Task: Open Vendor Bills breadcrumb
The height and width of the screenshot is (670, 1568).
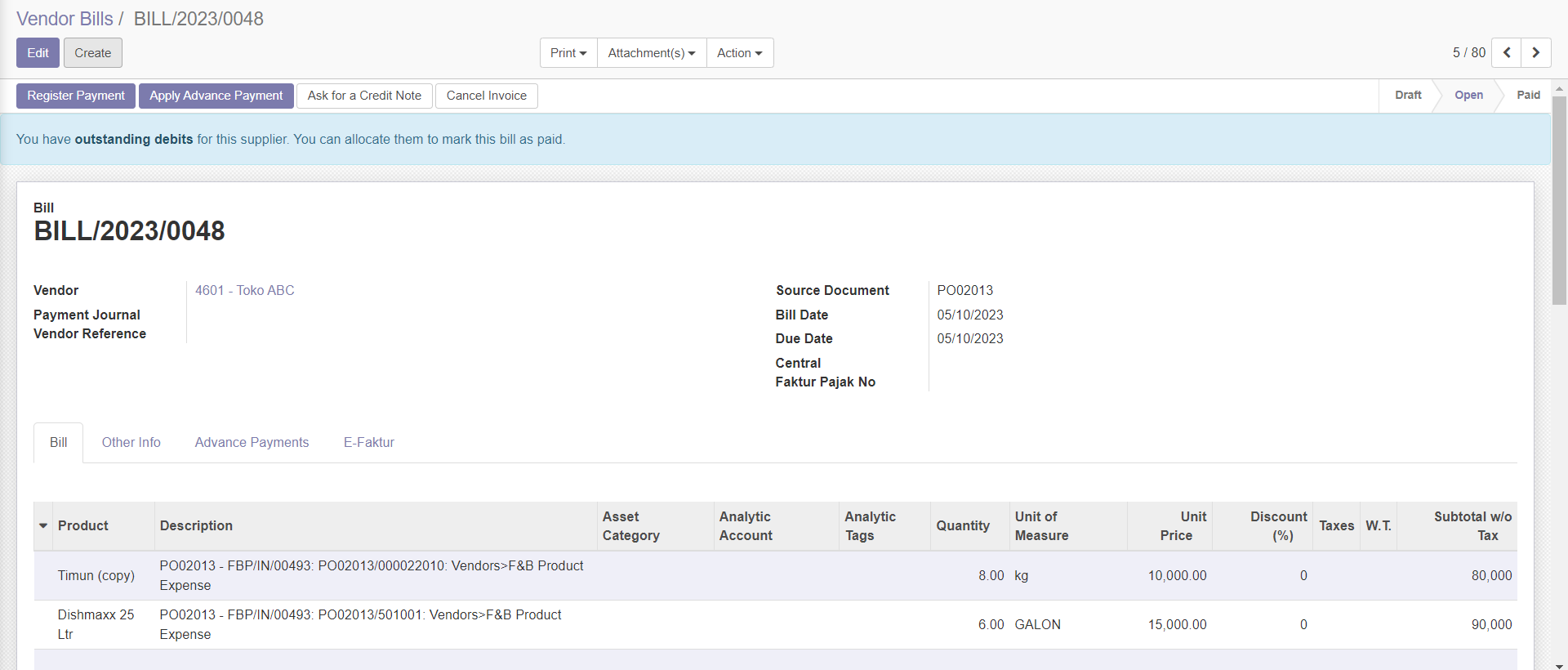Action: (65, 19)
